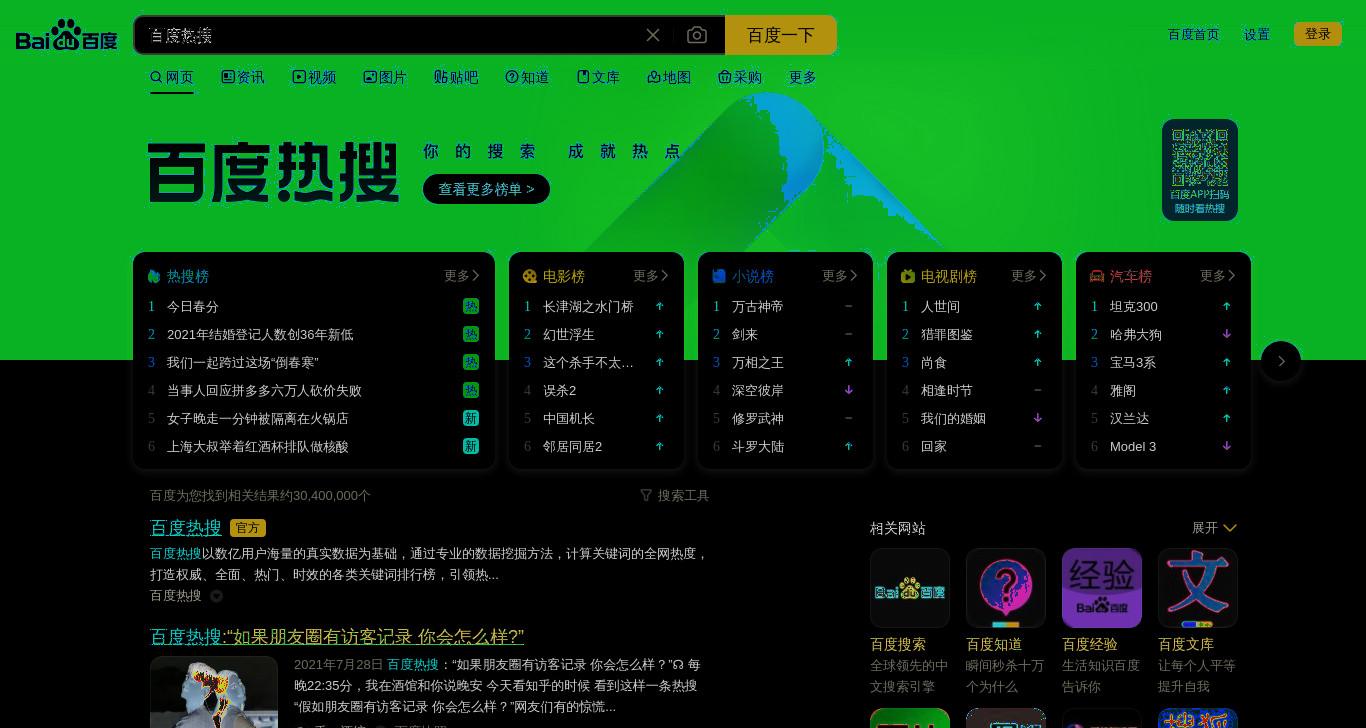Open car ranking 坦克300
The image size is (1366, 728).
tap(1133, 306)
